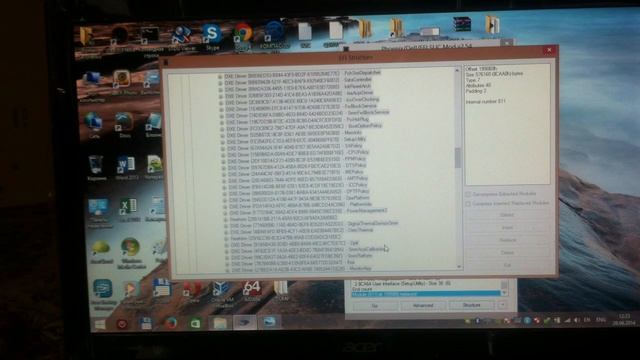Click the Delete button
Image resolution: width=640 pixels, height=360 pixels.
[x=507, y=253]
